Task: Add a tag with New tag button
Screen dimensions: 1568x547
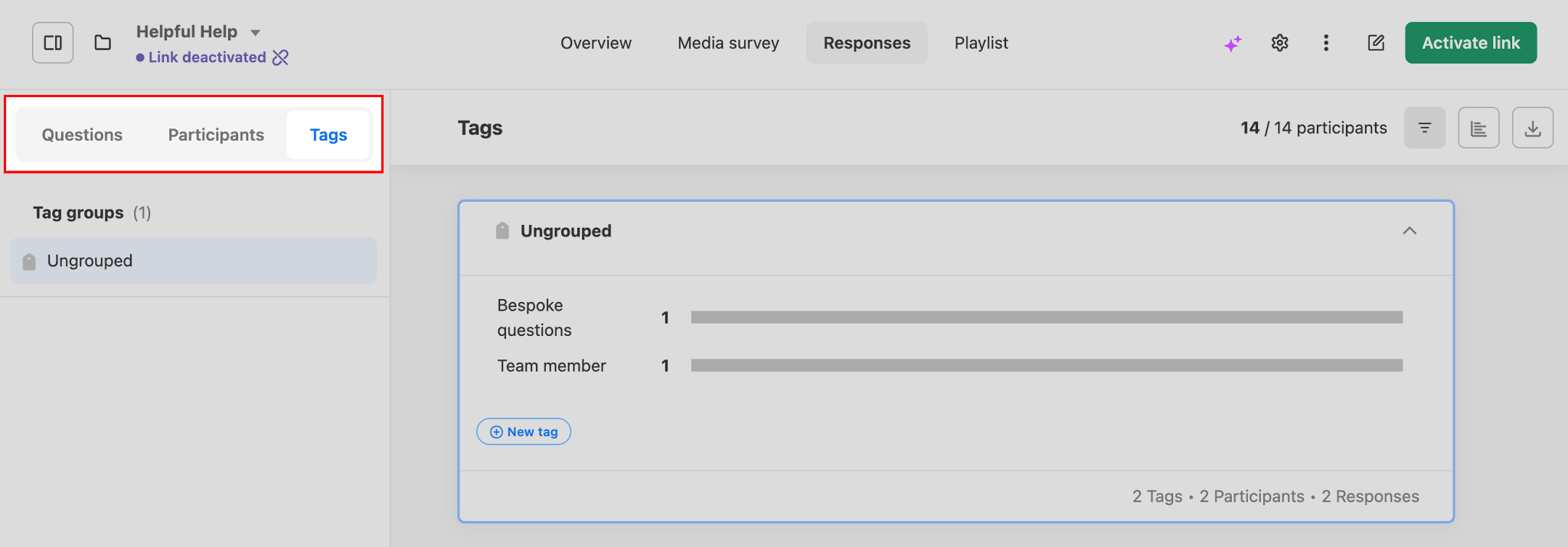Action: click(x=524, y=431)
